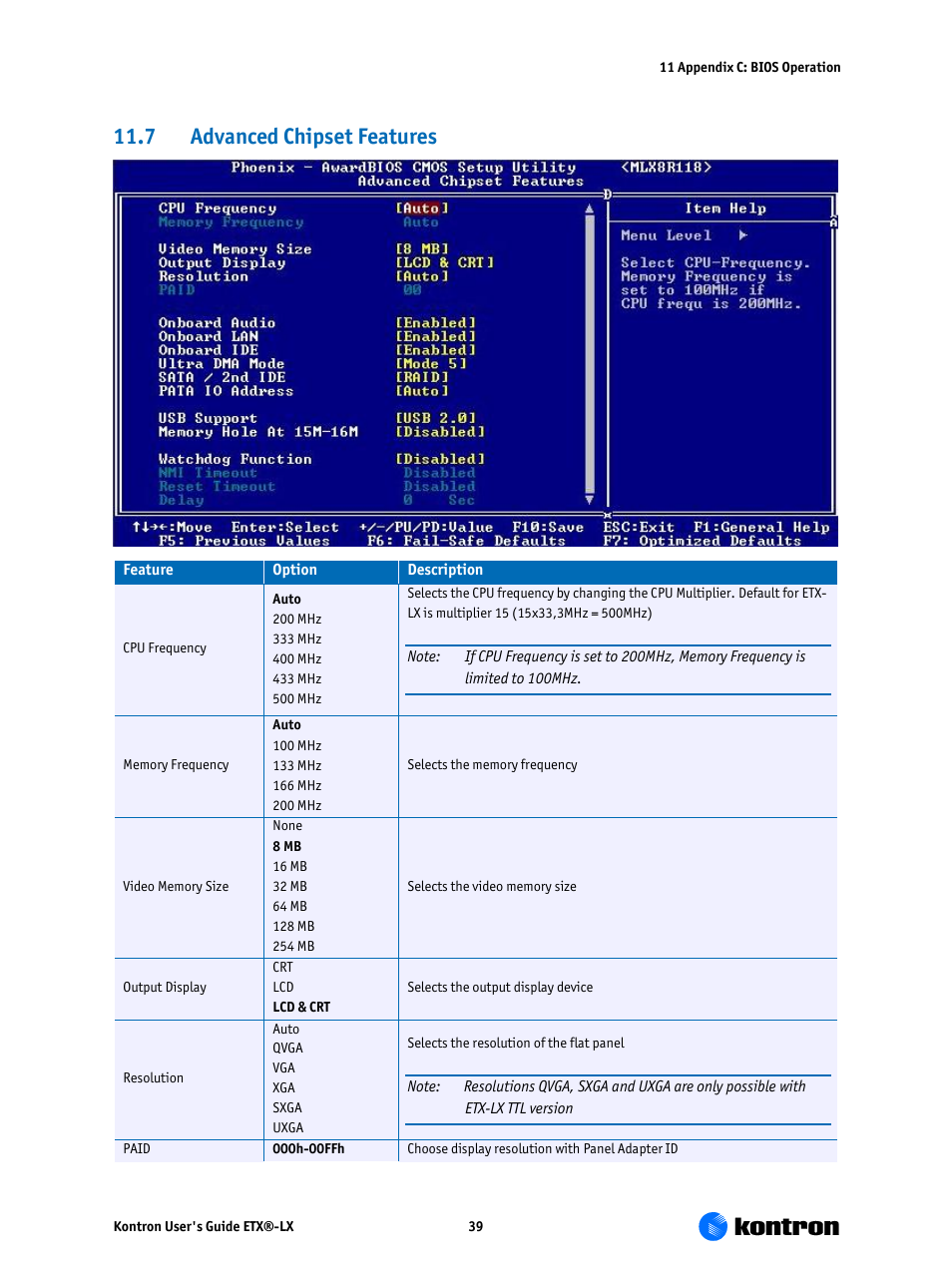Select the Onboard IDE BIOS entry
Screen dimensions: 952x1270
click(x=209, y=350)
